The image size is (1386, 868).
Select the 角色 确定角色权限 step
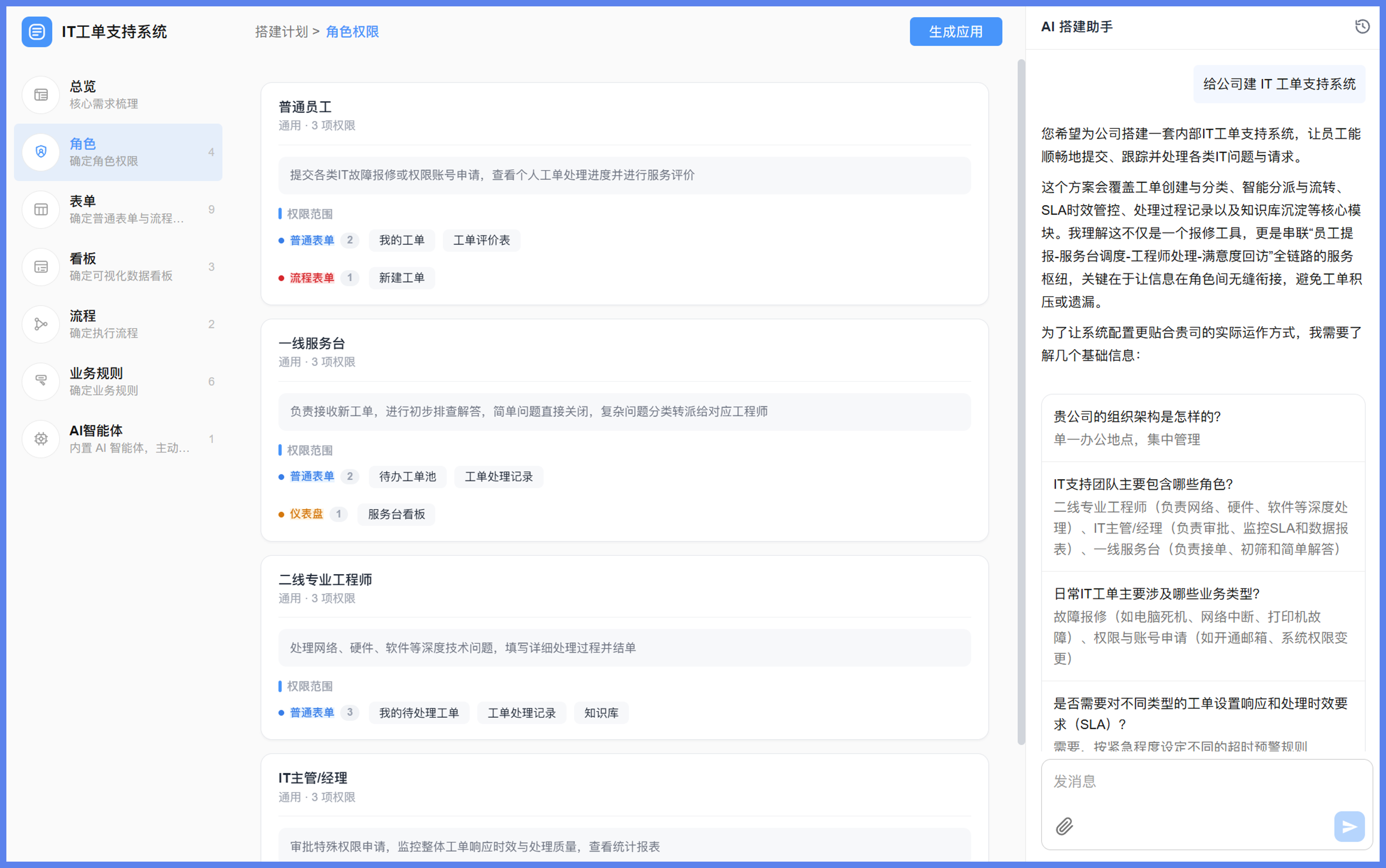(x=118, y=152)
